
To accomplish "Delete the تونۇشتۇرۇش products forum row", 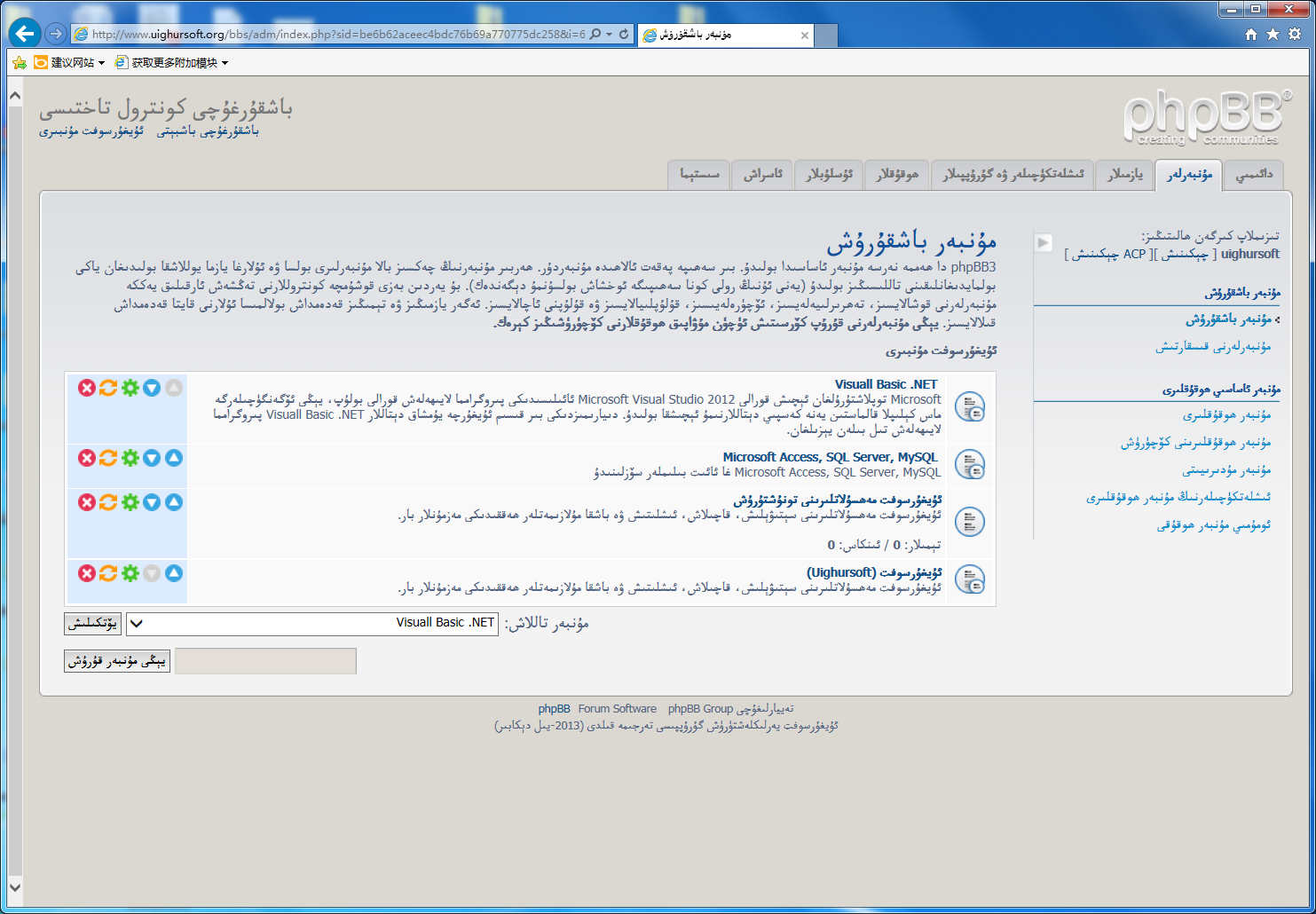I will (86, 502).
